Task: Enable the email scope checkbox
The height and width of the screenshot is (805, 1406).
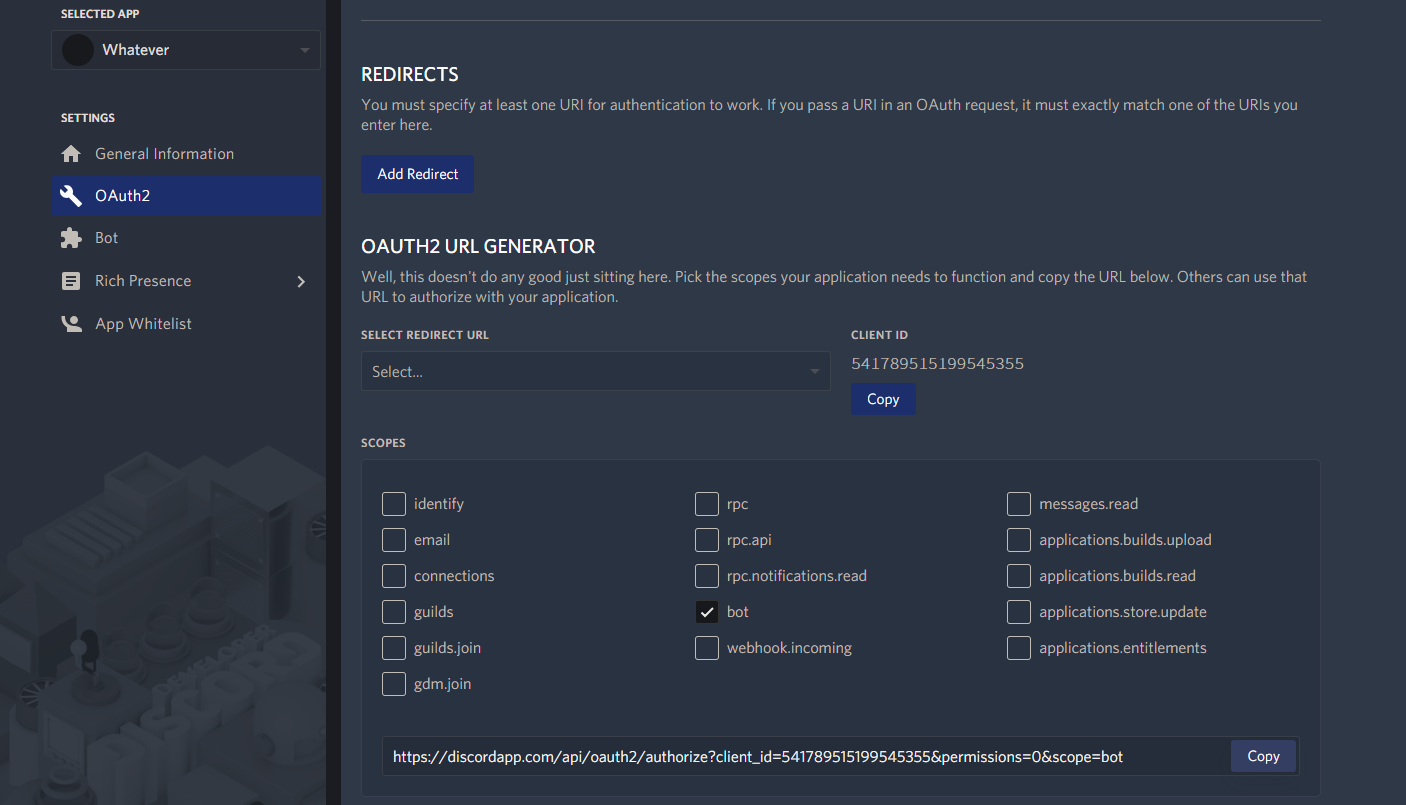Action: click(394, 540)
